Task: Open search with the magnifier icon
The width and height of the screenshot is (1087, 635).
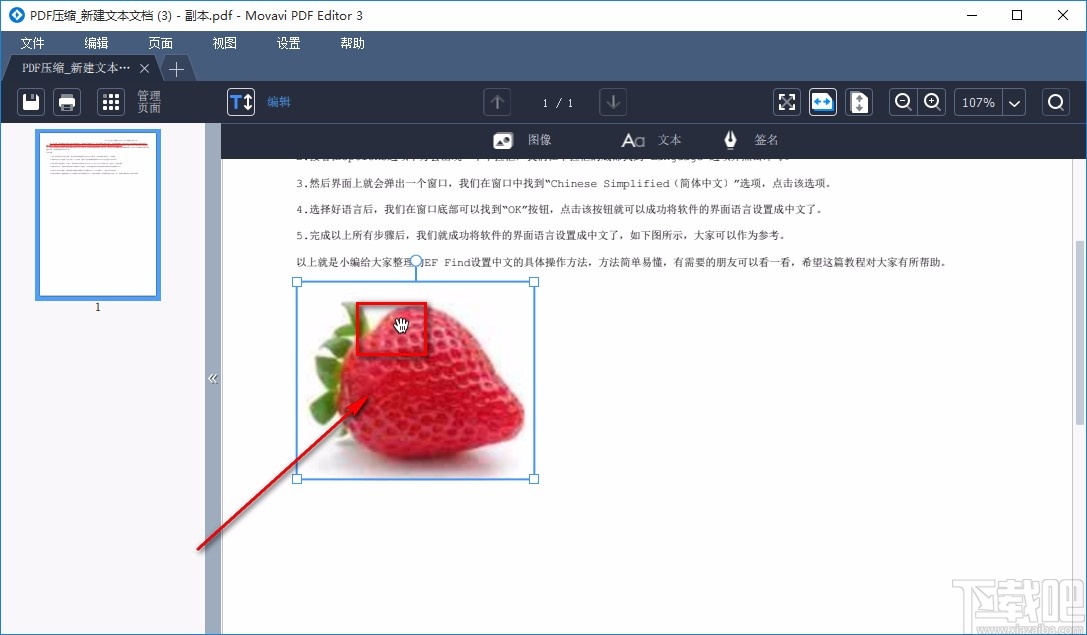Action: click(1055, 101)
